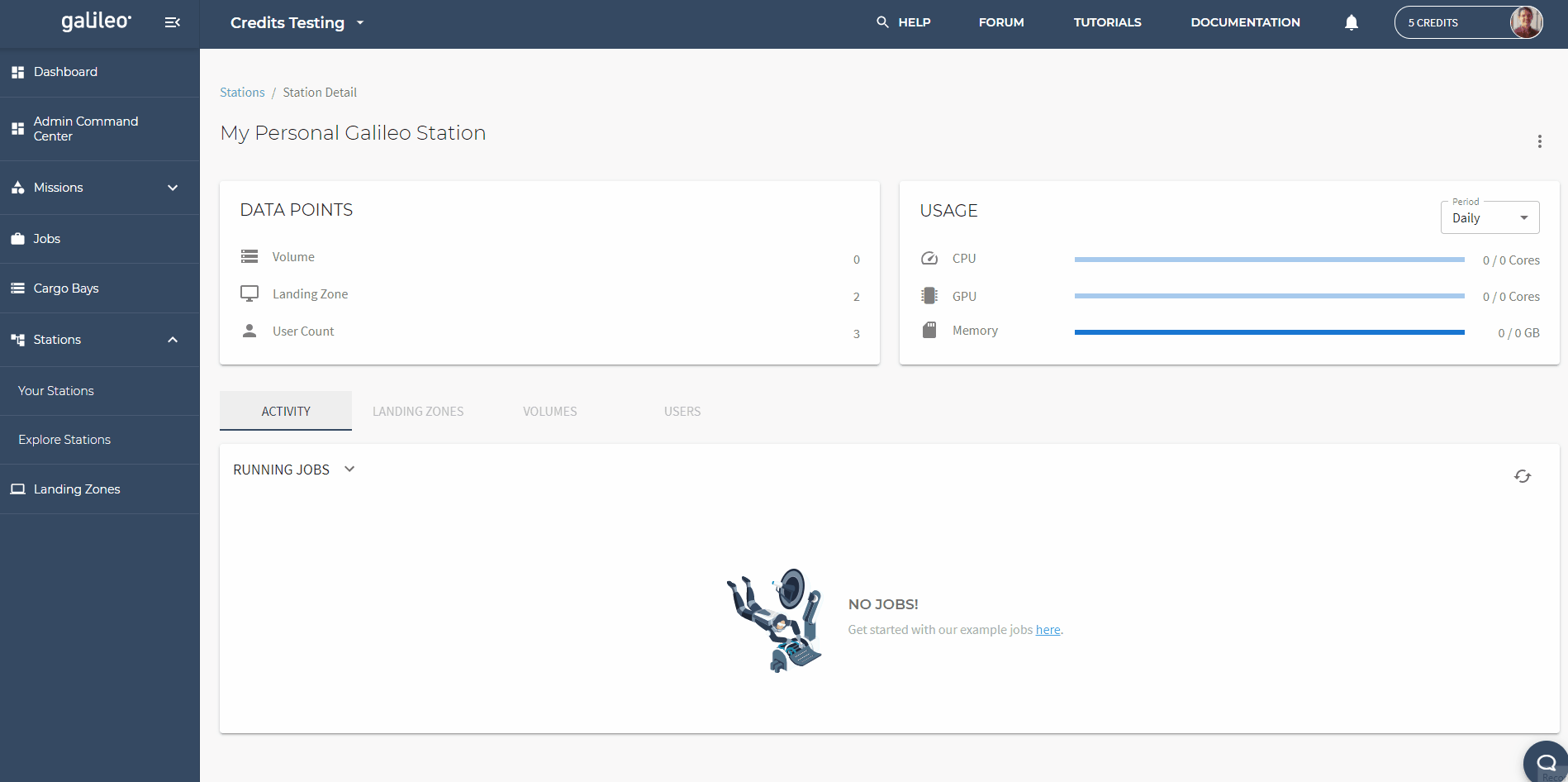Click the GPU usage progress bar
This screenshot has width=1568, height=782.
click(x=1269, y=296)
